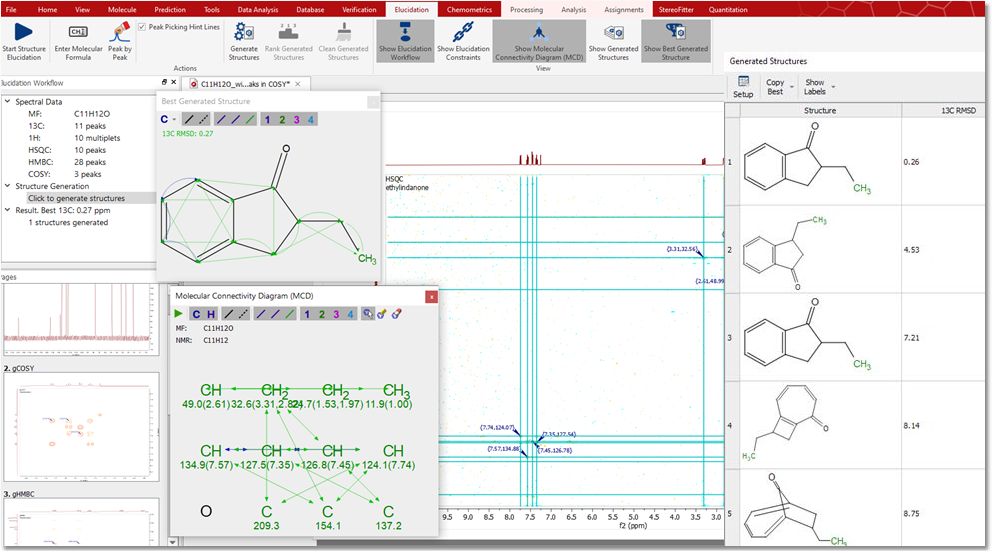Viewport: 992px width, 553px height.
Task: Toggle green correlation line in MCD toolbar
Action: (x=290, y=314)
